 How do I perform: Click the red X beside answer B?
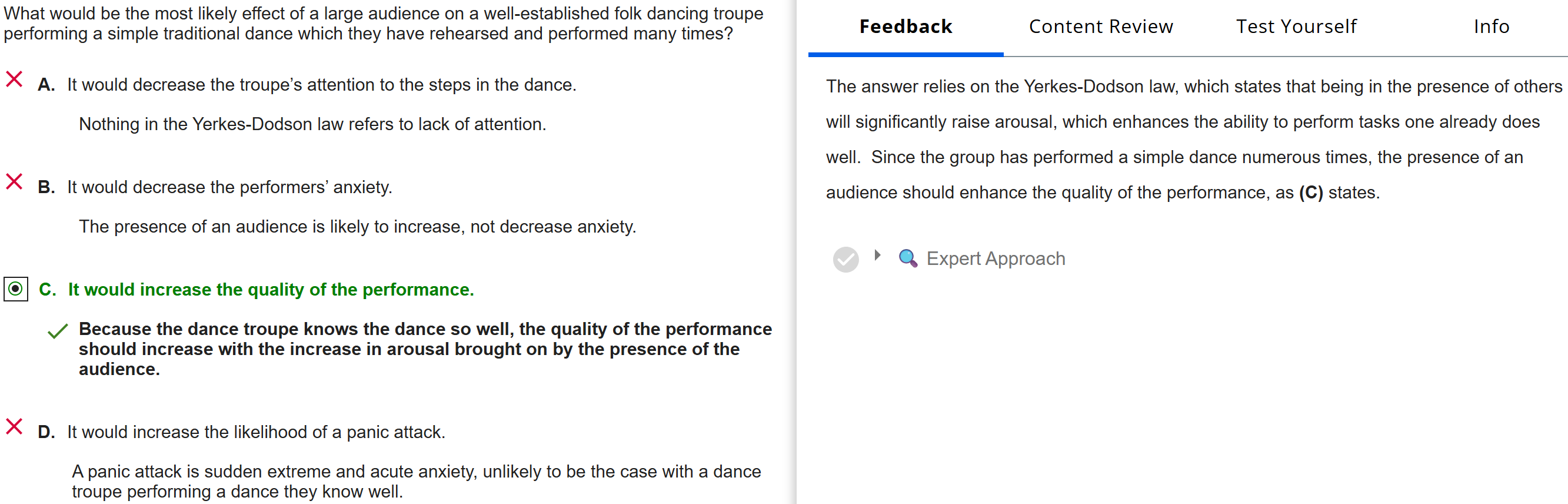pyautogui.click(x=14, y=181)
